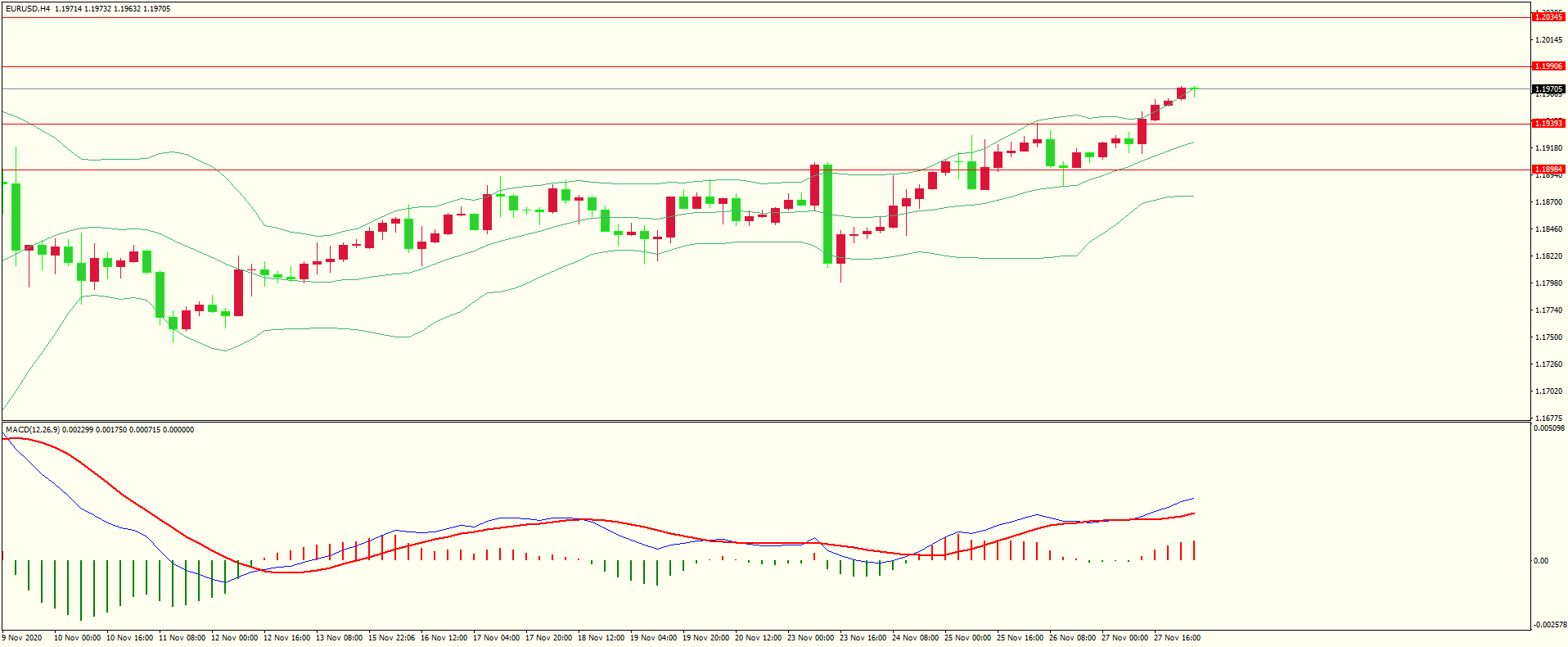Click the 25 Nov 00:00 time label

pos(968,638)
